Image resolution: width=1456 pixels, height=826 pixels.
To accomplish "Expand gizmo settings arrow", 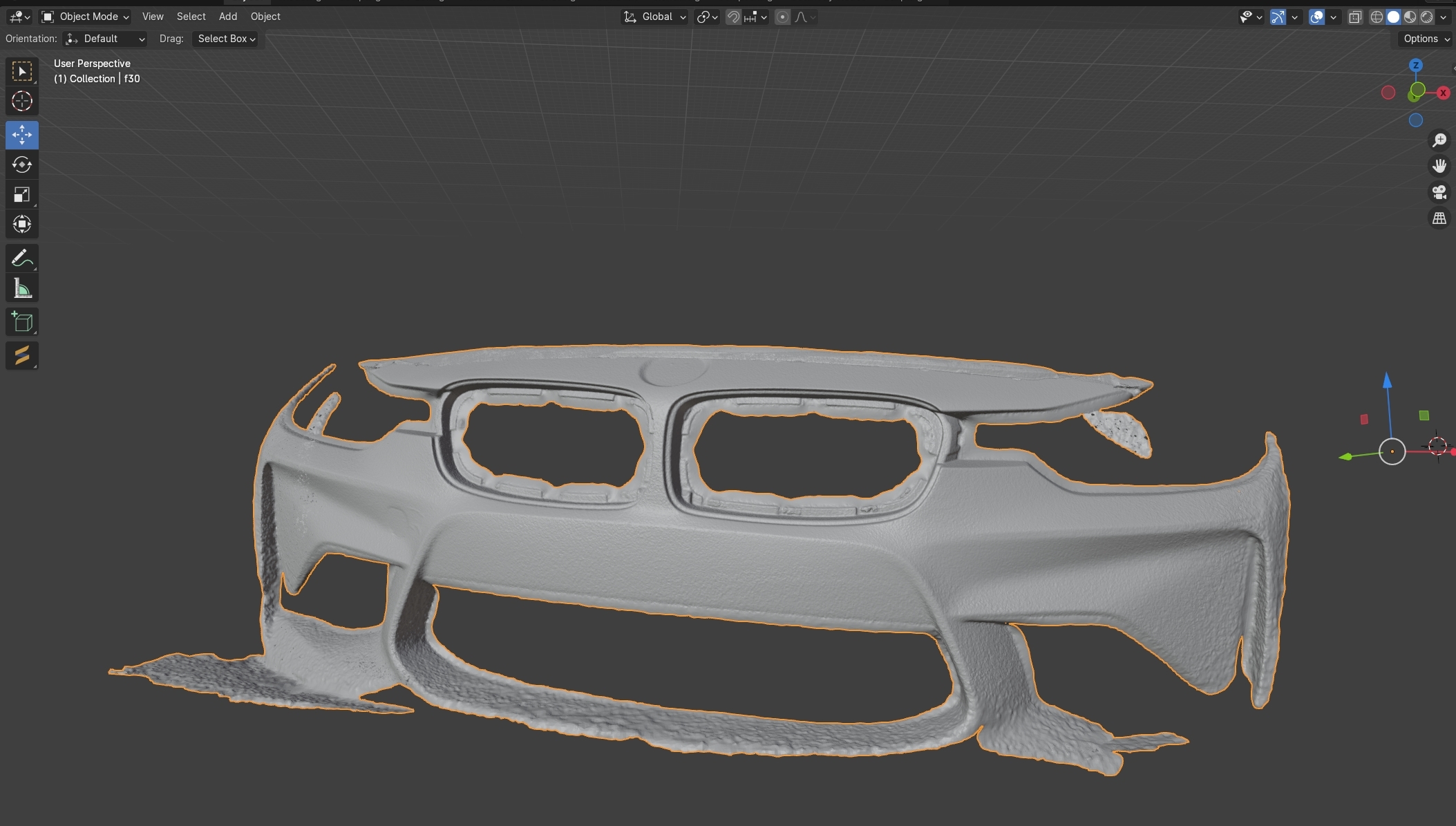I will 1294,17.
